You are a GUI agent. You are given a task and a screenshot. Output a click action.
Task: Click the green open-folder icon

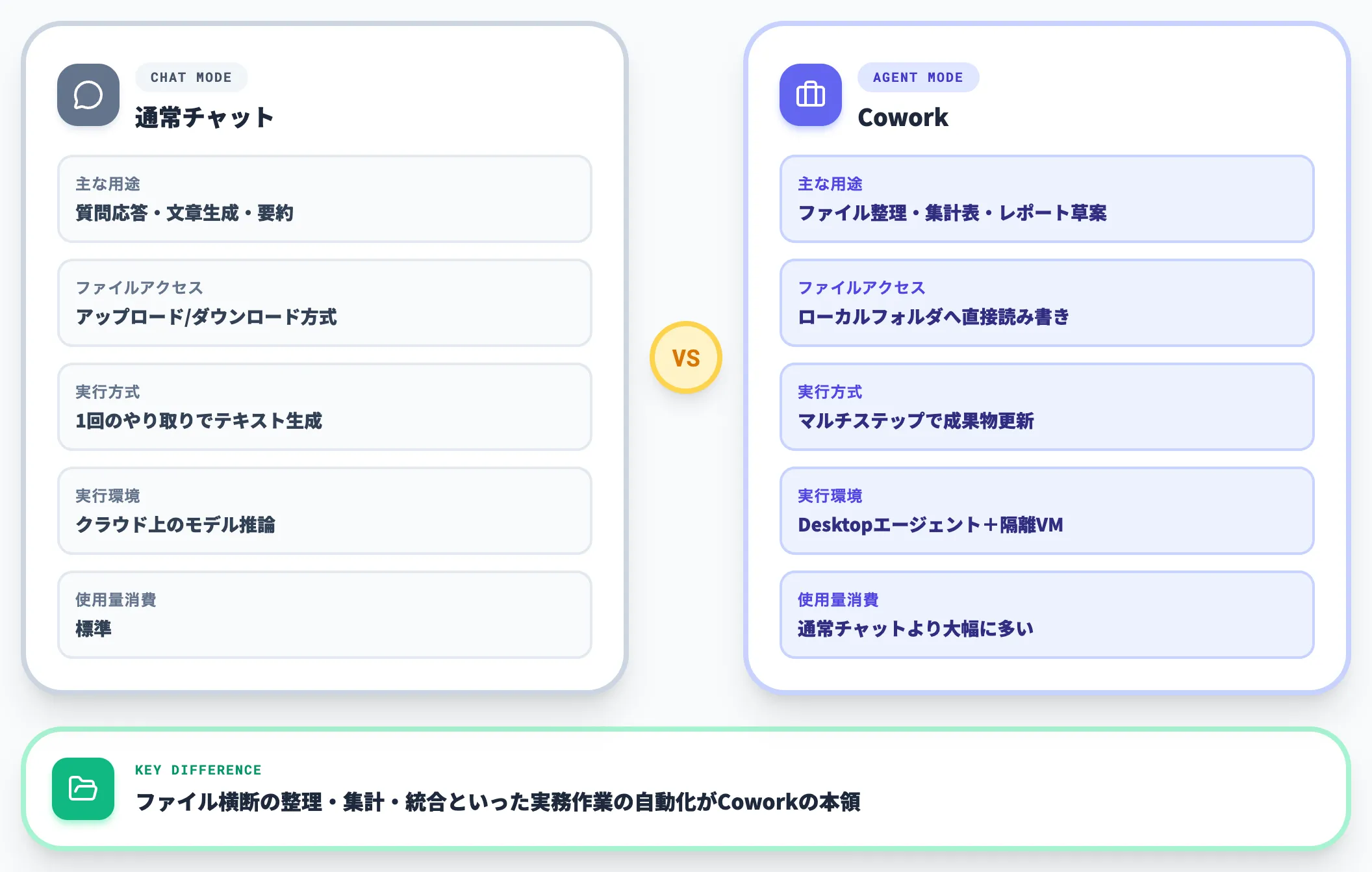click(83, 789)
